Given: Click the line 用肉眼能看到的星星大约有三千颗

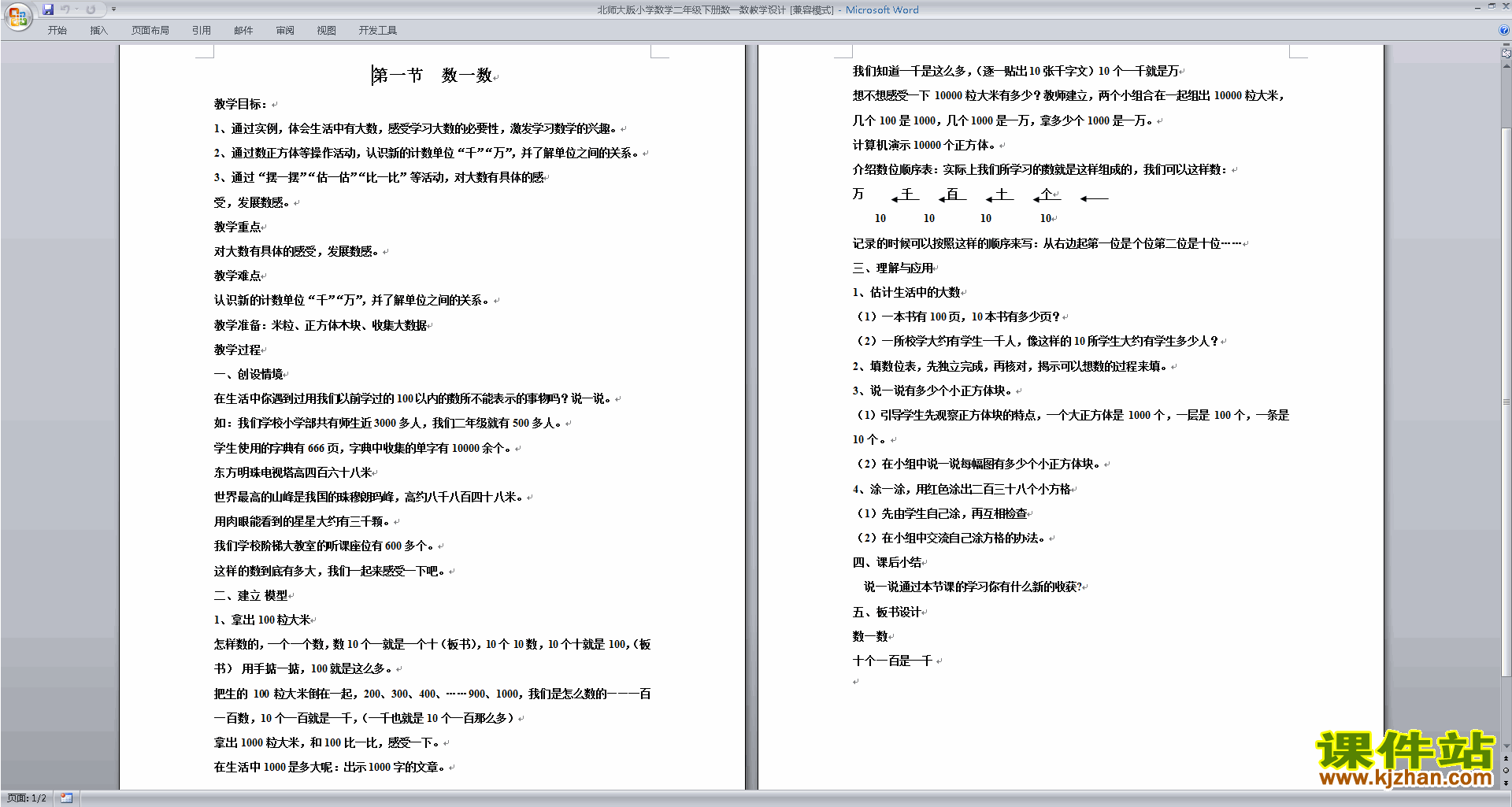Looking at the screenshot, I should pyautogui.click(x=302, y=521).
